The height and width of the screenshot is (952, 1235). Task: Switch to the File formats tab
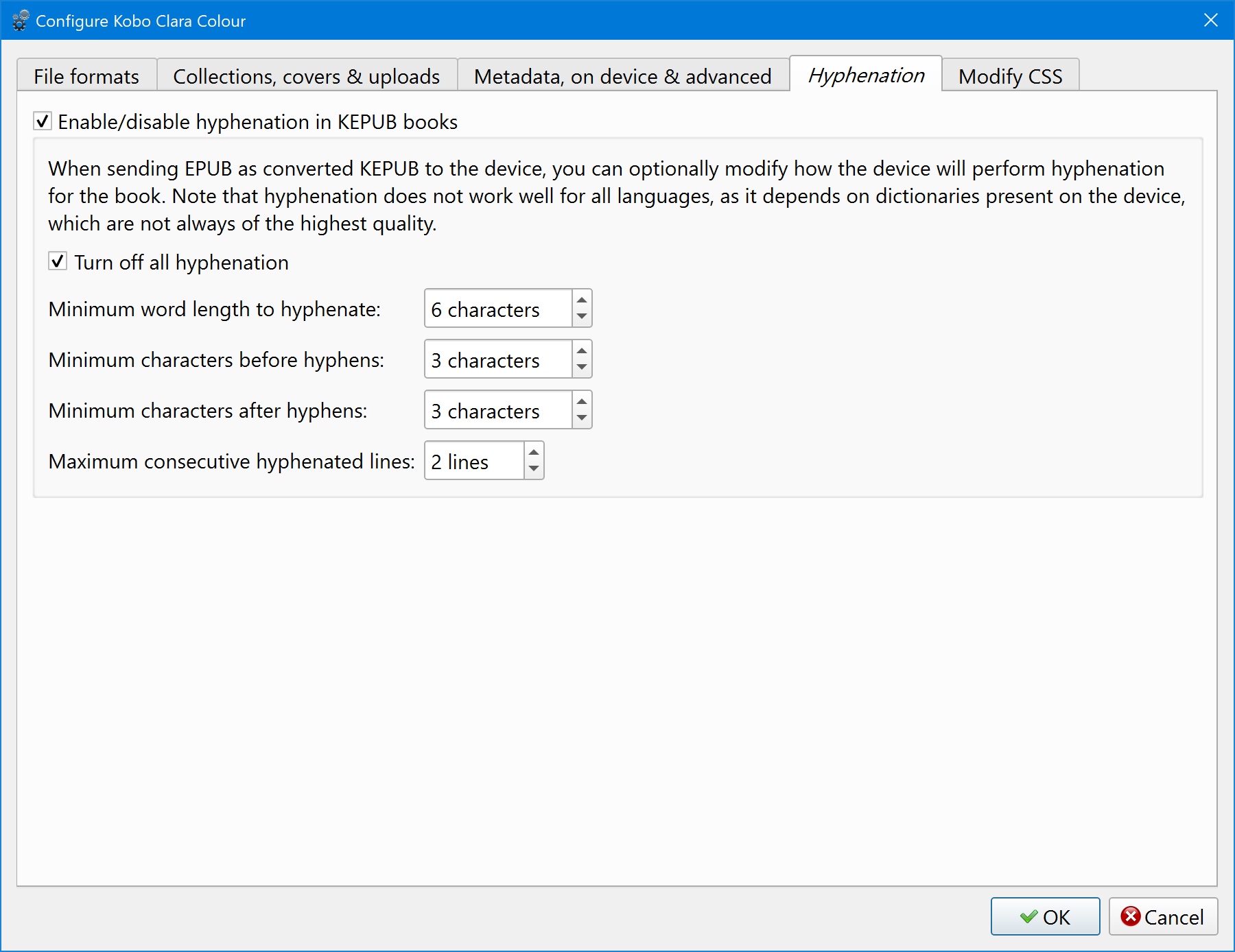pos(86,75)
